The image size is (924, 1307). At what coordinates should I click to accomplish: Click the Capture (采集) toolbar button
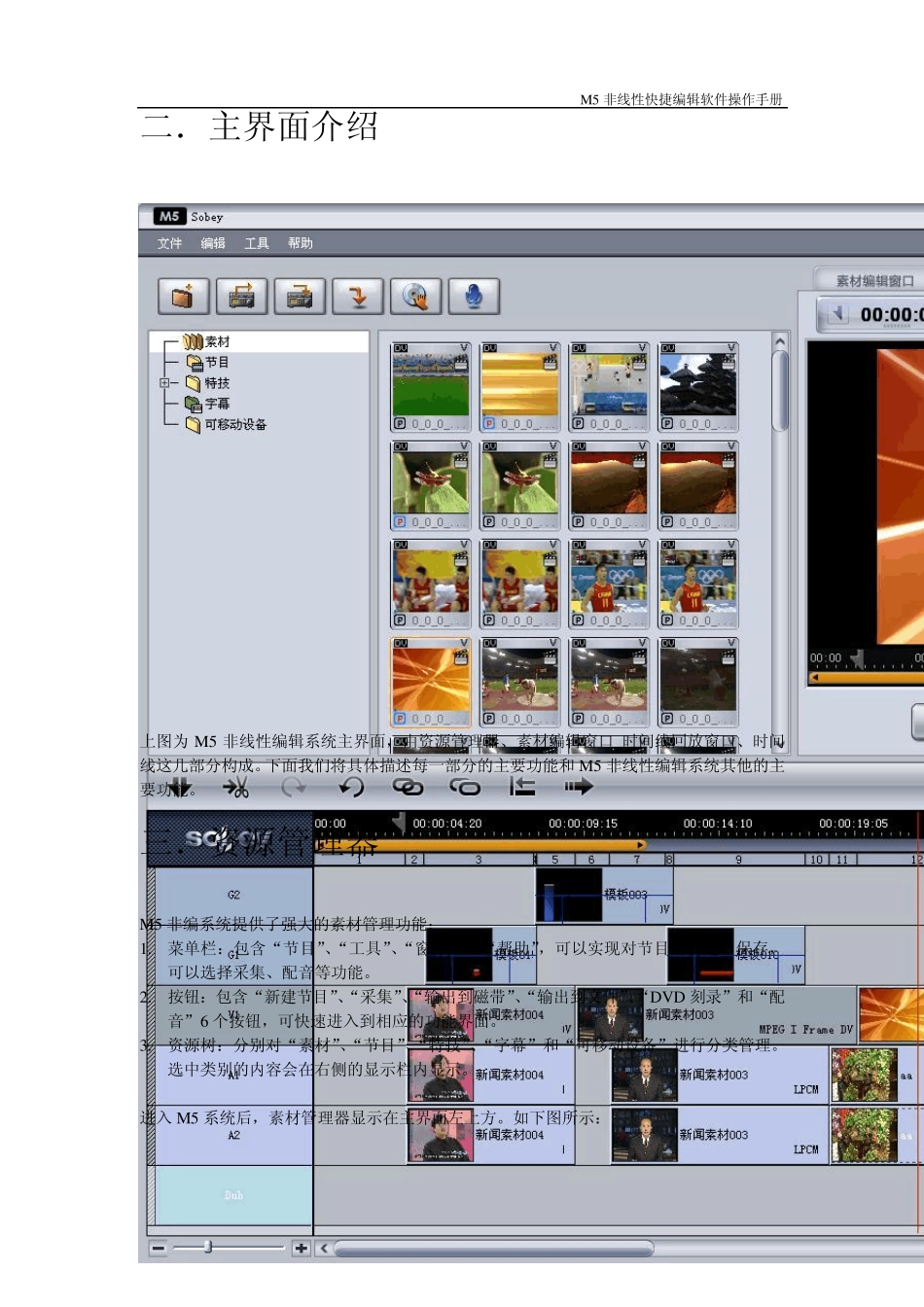point(241,296)
